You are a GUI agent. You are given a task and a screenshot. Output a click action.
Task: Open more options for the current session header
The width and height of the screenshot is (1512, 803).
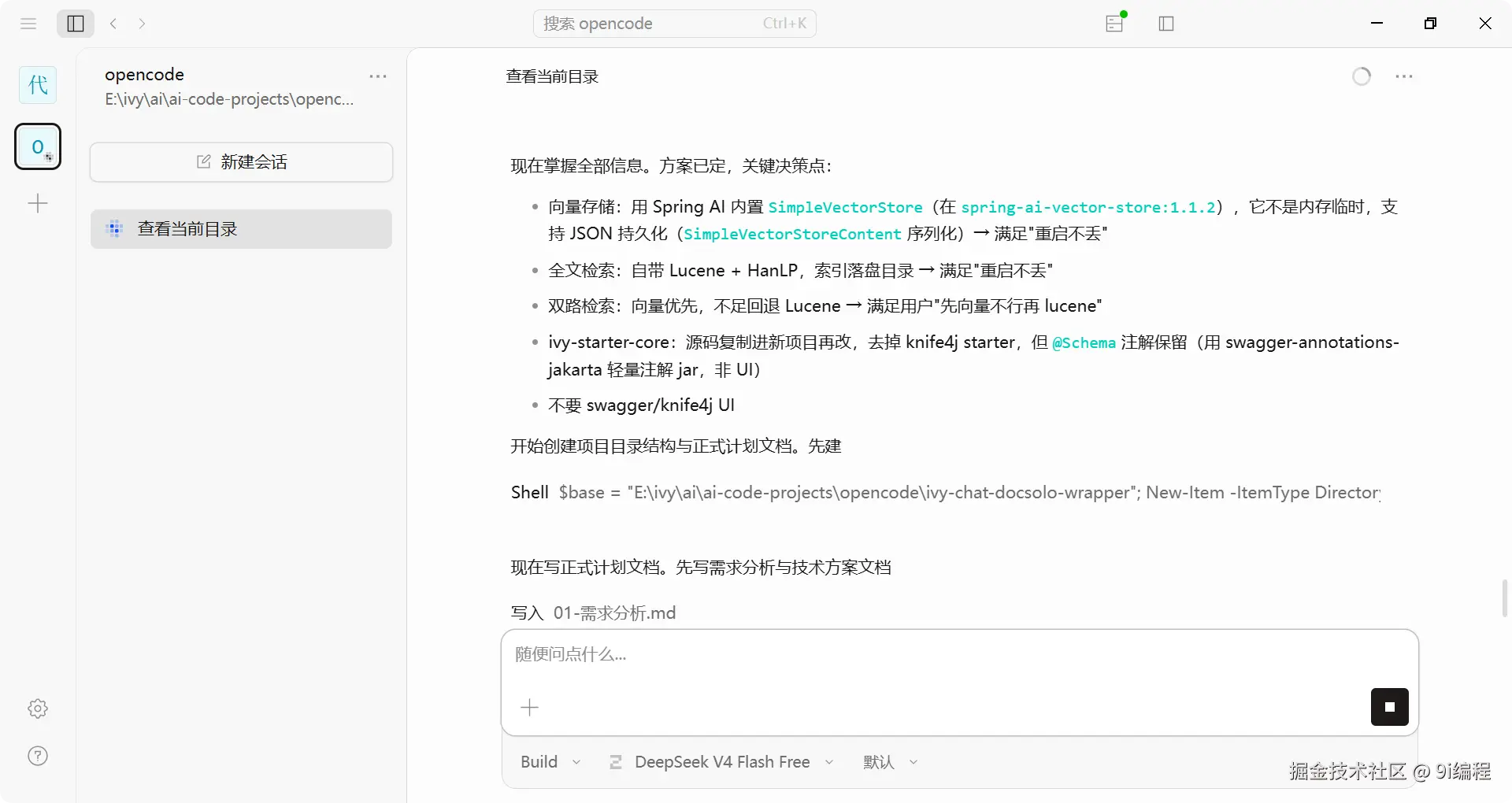tap(1404, 76)
